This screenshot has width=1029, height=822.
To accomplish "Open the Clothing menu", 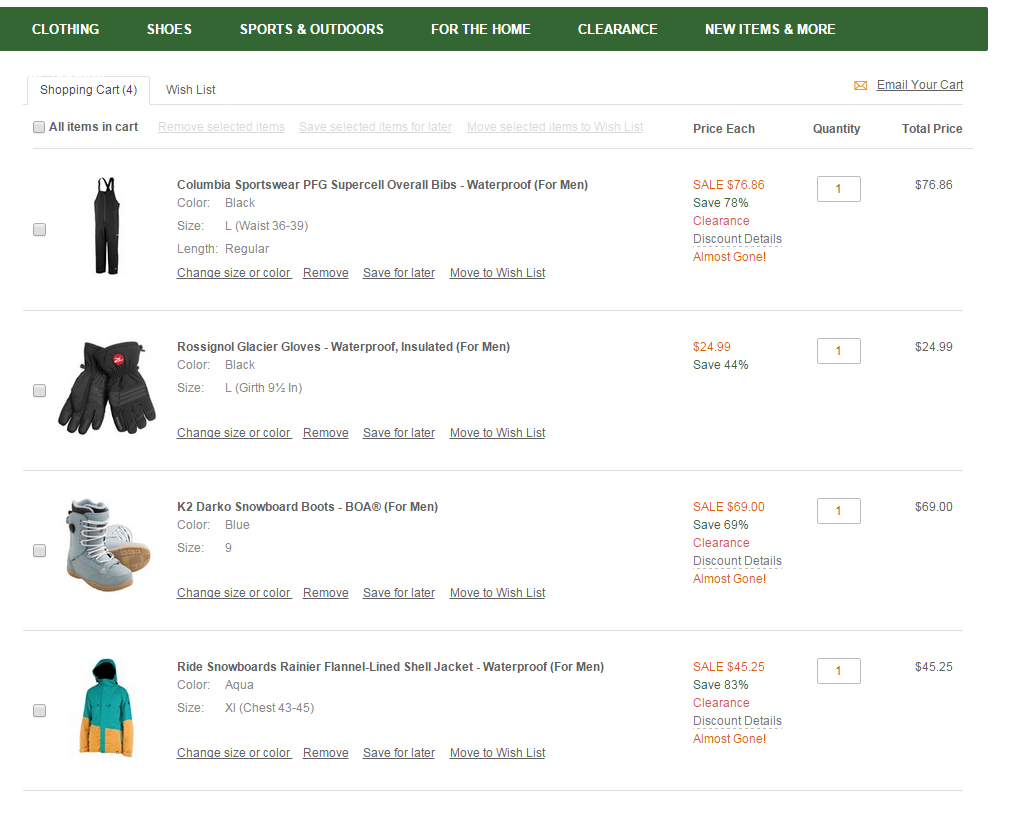I will click(66, 29).
